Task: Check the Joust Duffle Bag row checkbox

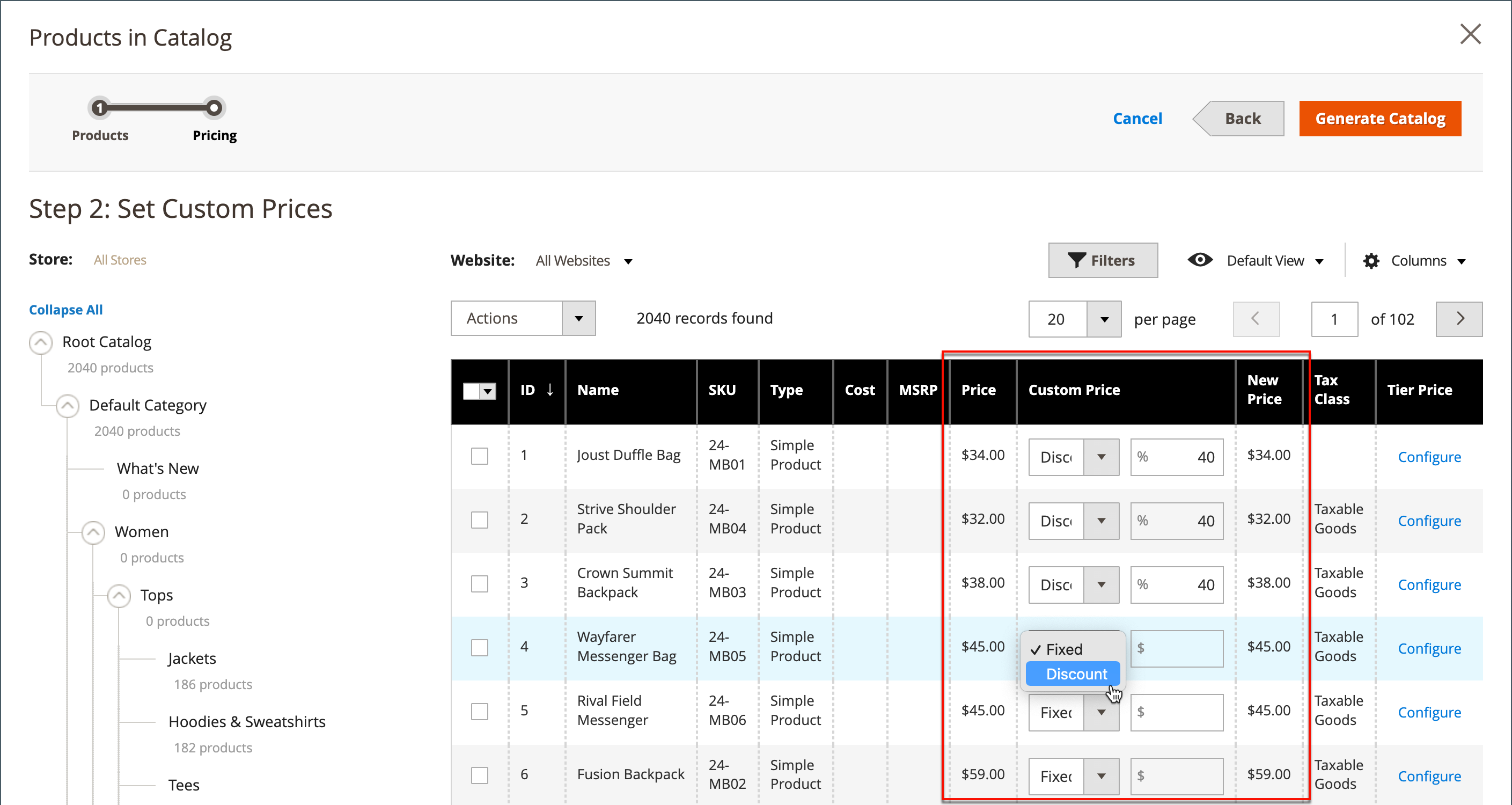Action: 480,456
